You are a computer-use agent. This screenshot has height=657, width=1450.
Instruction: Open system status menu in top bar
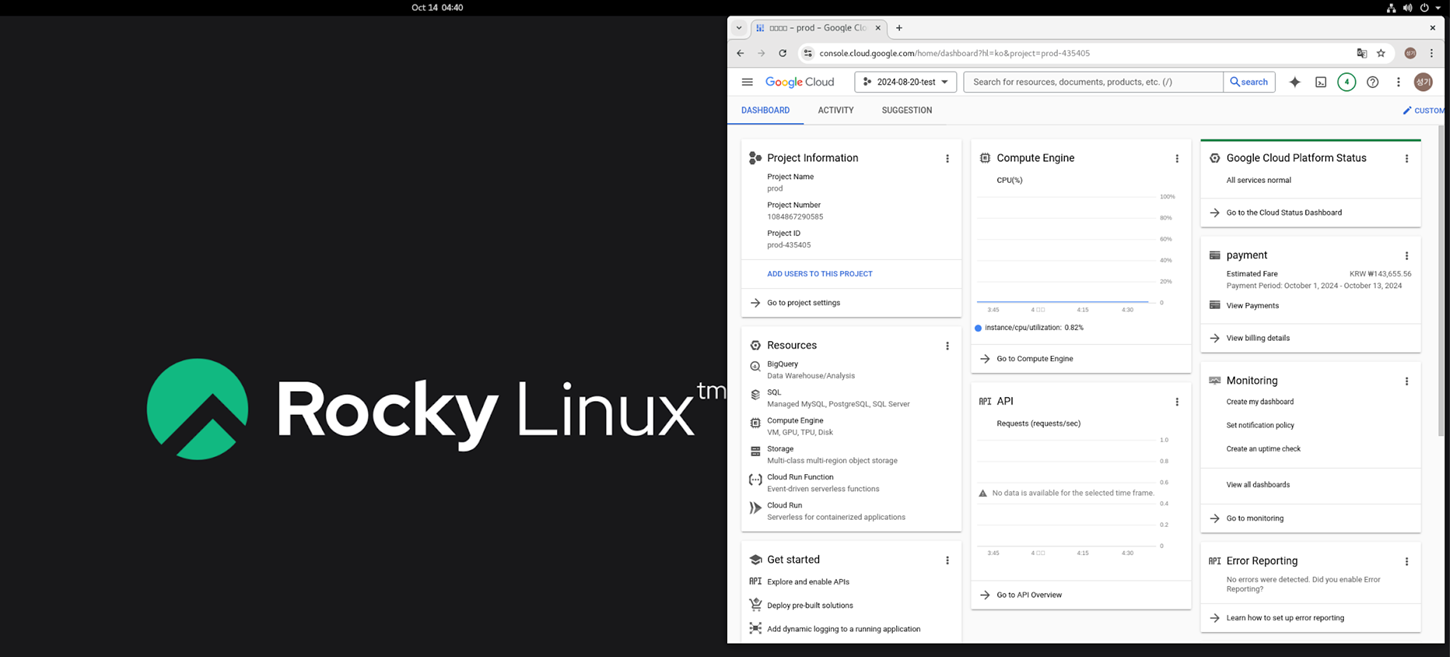1415,7
